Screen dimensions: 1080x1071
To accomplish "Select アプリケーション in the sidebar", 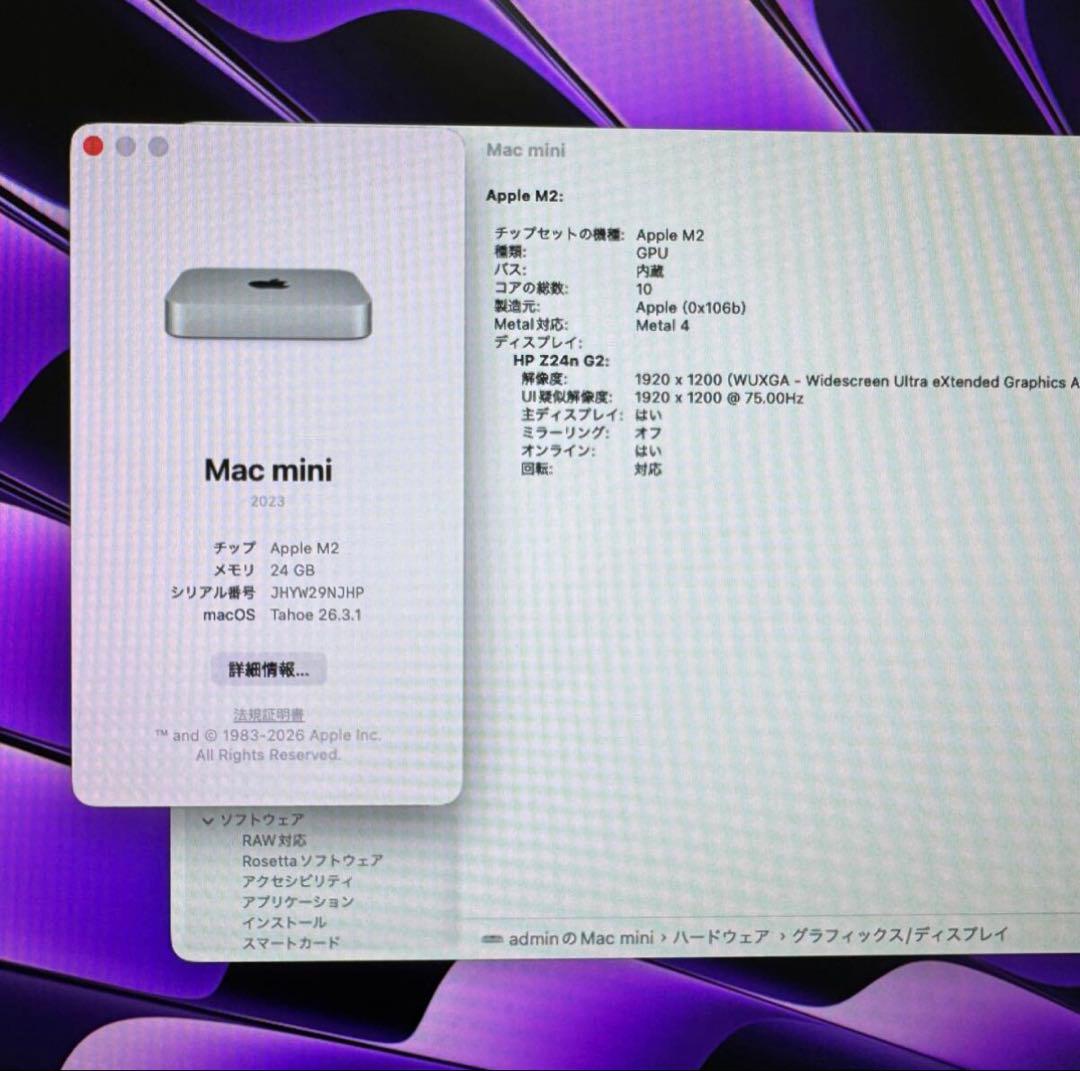I will [x=298, y=902].
